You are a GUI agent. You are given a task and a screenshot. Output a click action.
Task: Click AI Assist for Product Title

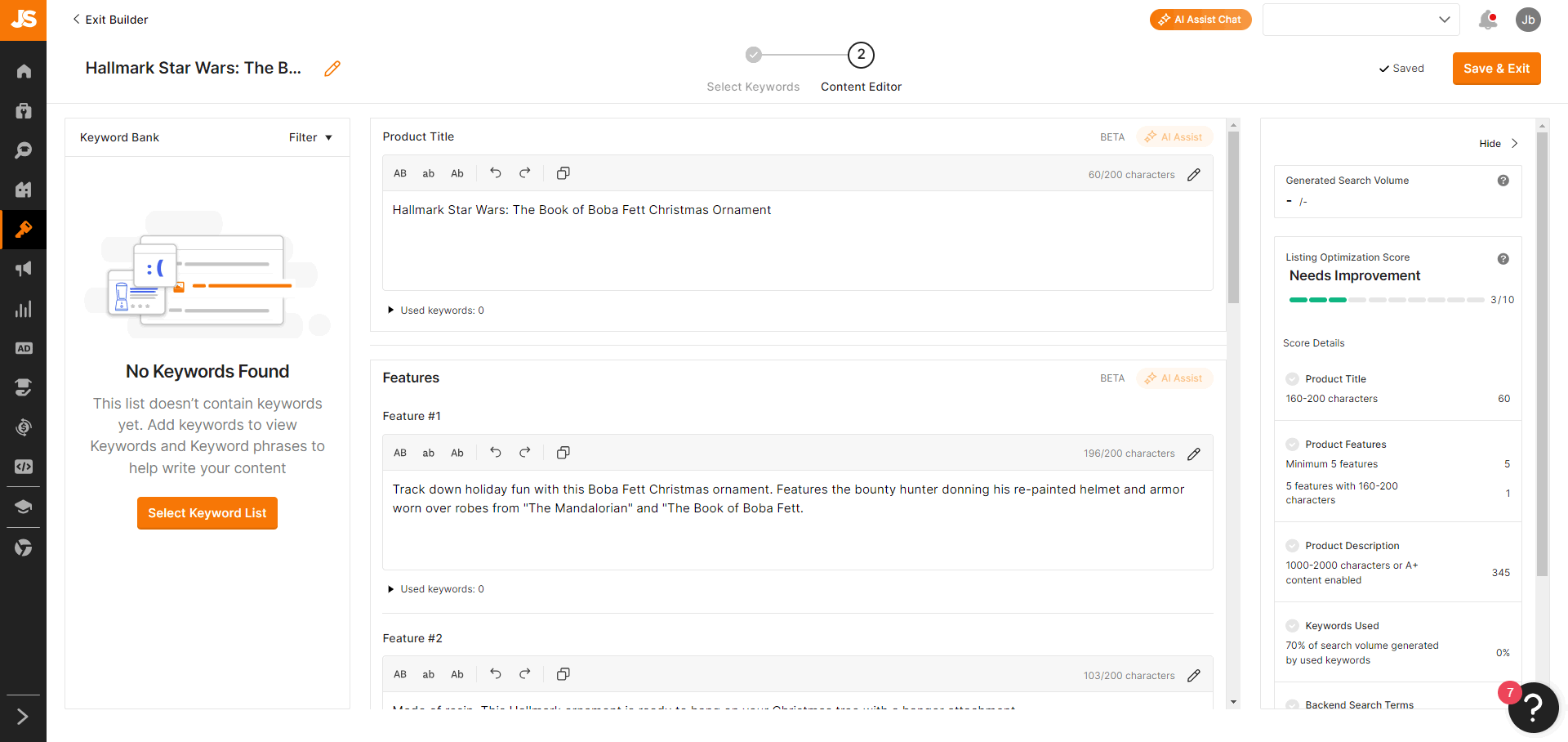point(1174,137)
